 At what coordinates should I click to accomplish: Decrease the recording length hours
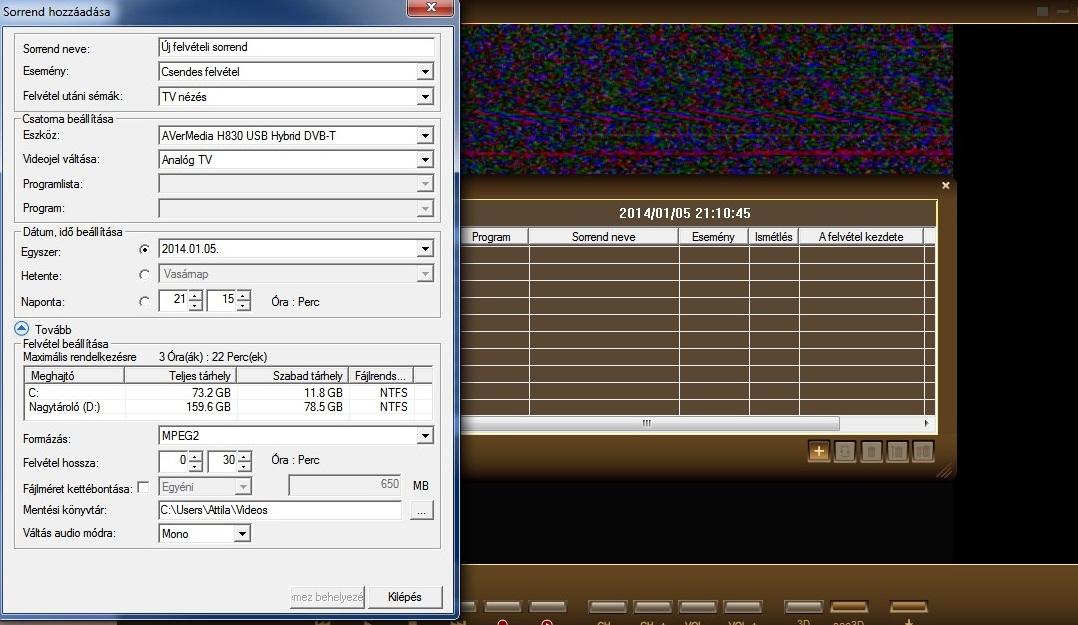[195, 465]
